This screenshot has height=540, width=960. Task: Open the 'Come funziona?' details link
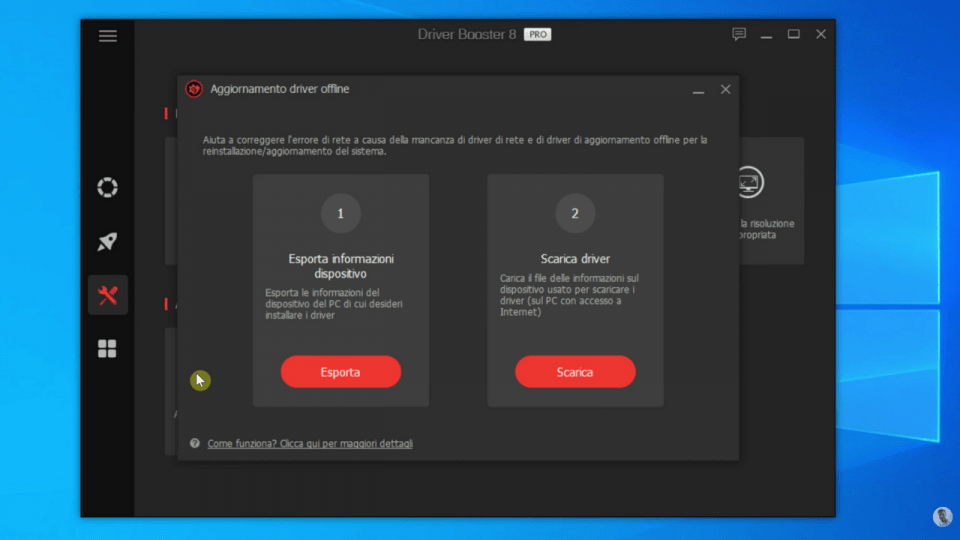310,443
